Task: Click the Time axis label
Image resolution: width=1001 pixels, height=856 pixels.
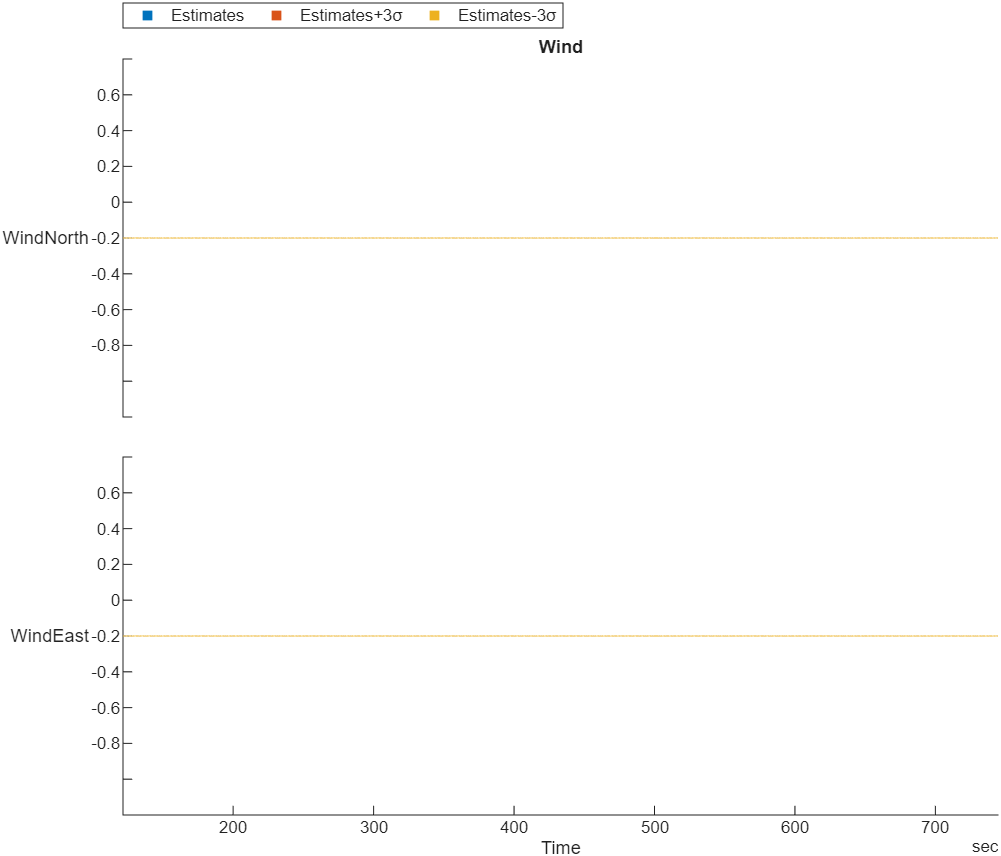Action: [561, 847]
